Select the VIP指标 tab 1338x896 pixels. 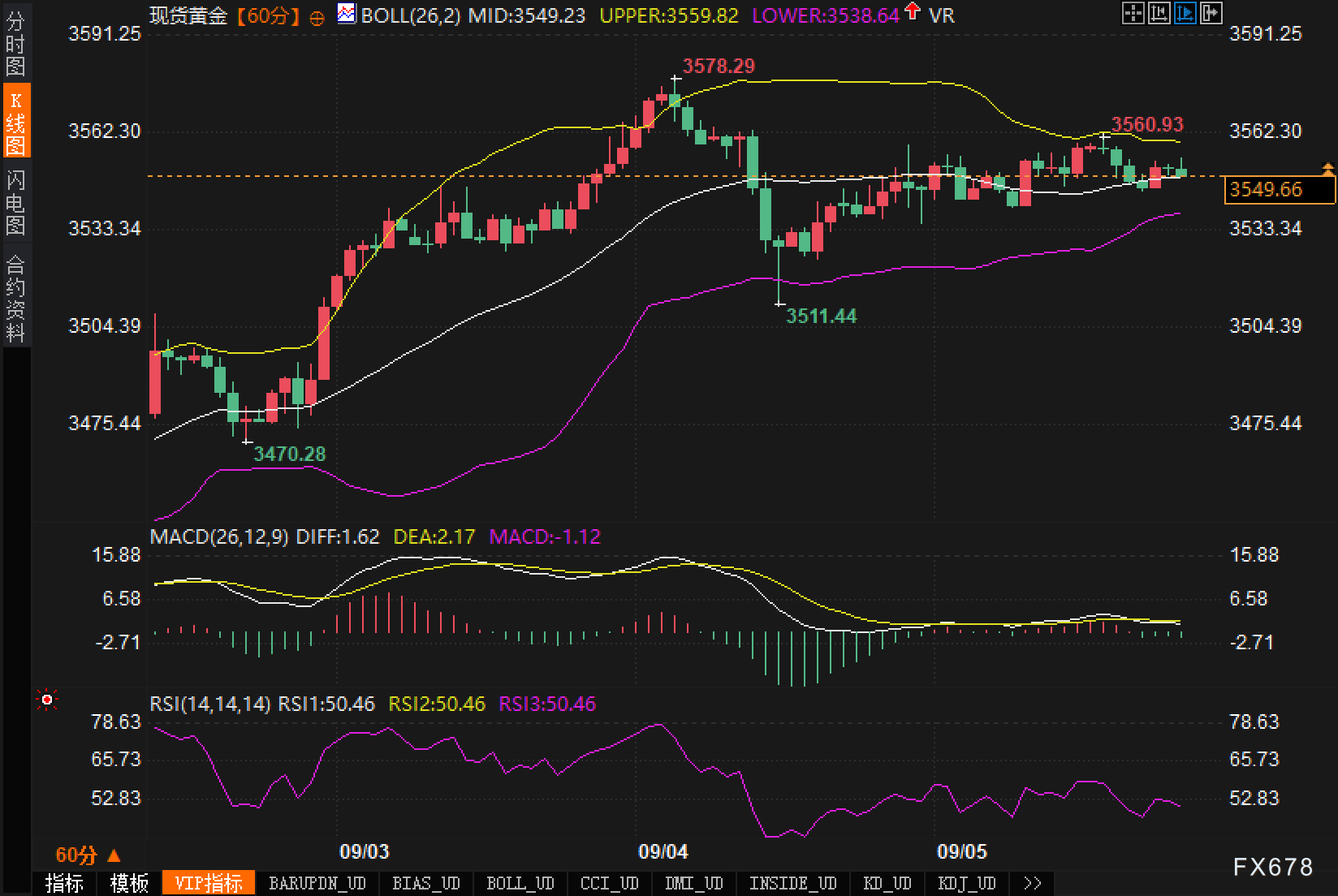click(x=209, y=883)
